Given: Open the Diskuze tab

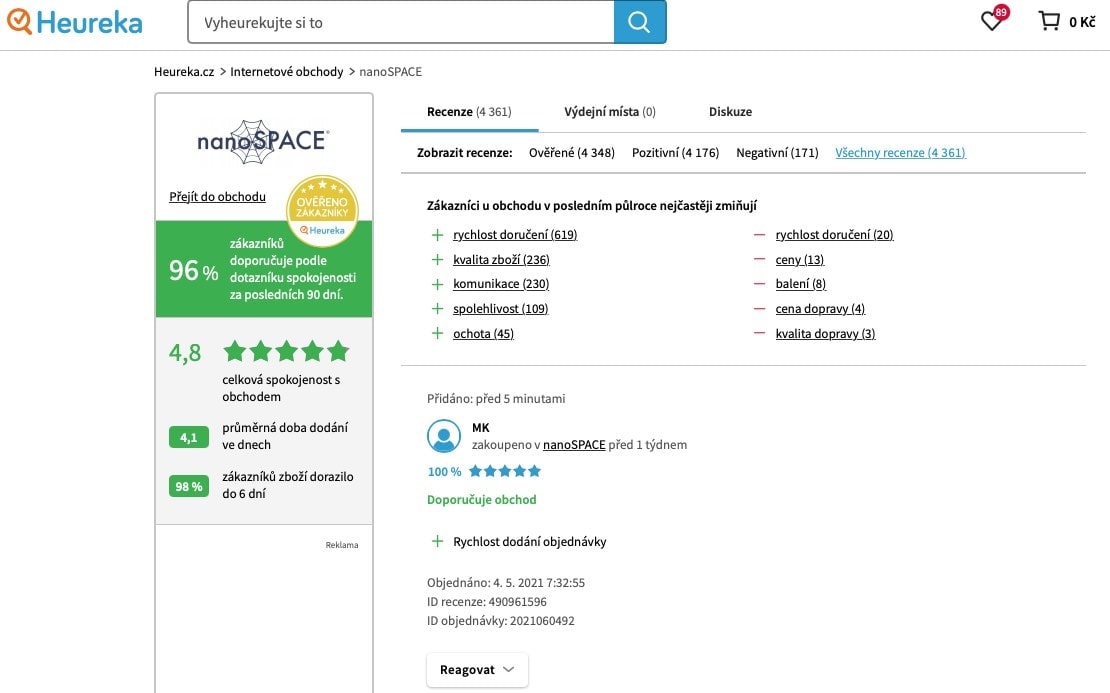Looking at the screenshot, I should coord(730,111).
